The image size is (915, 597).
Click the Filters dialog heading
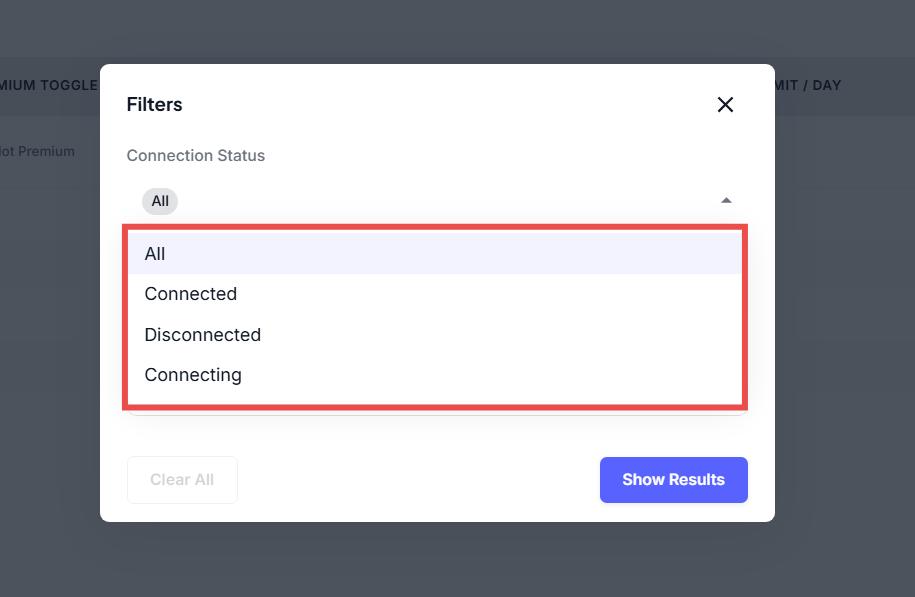click(154, 105)
